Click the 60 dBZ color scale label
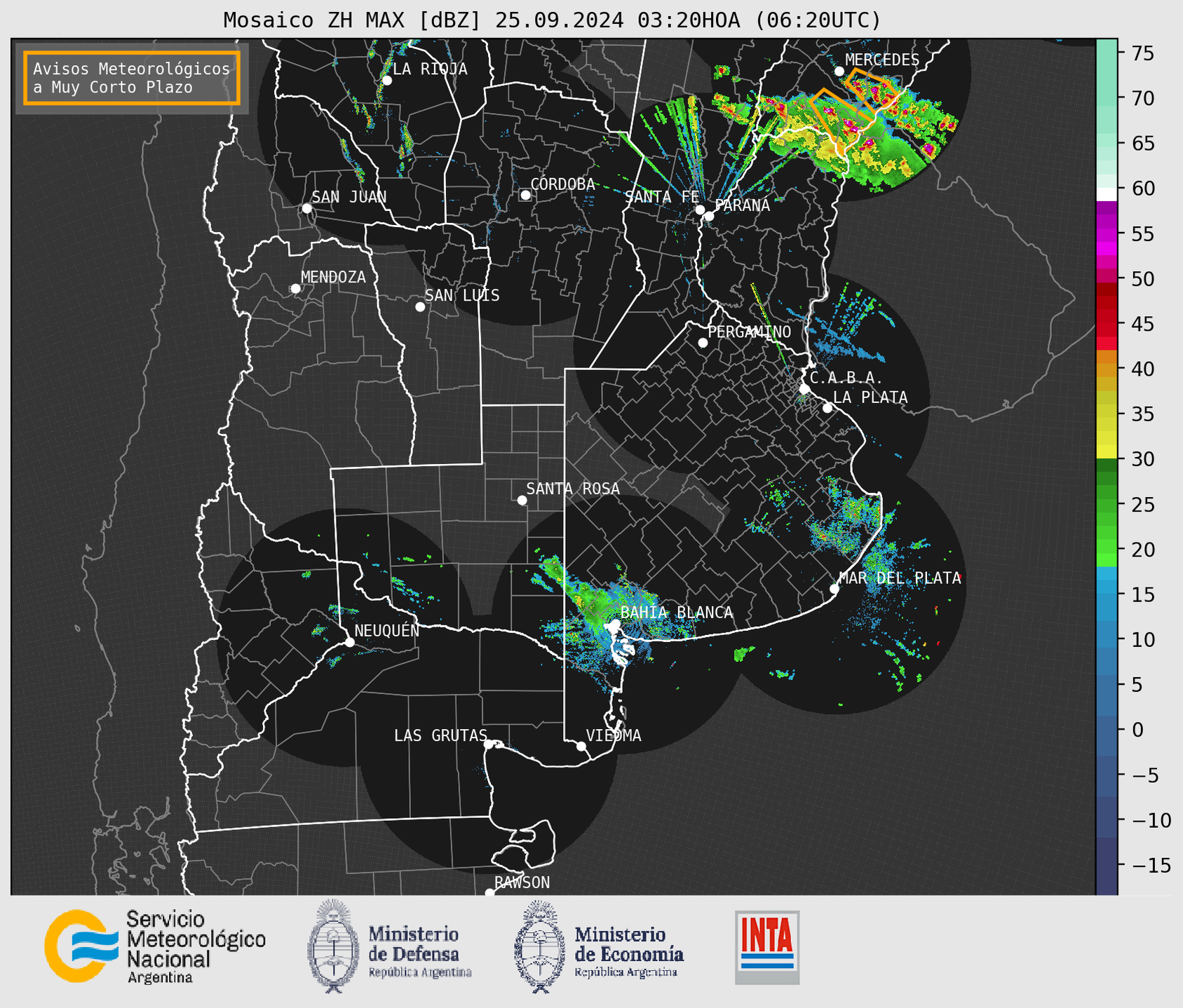This screenshot has height=1008, width=1183. [1142, 189]
